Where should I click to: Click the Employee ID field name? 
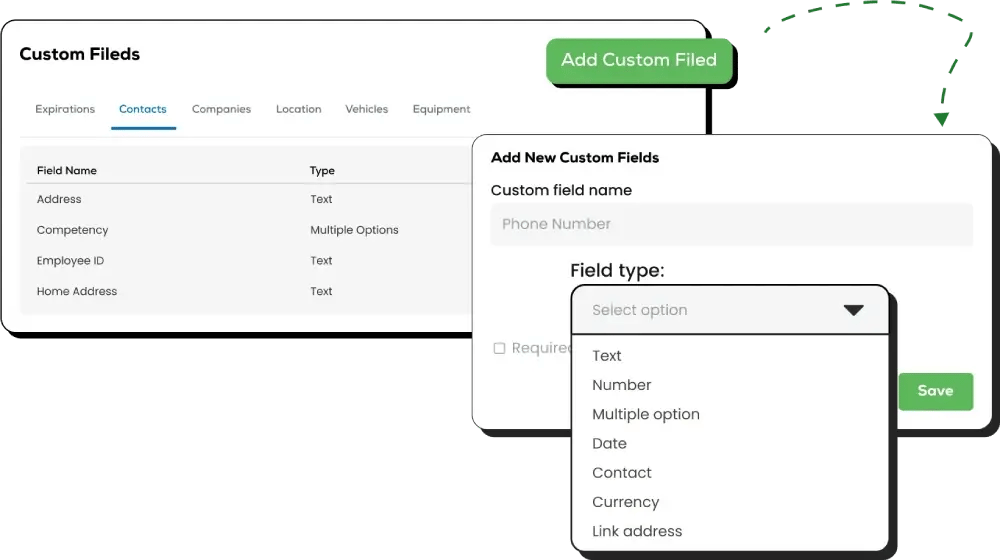coord(70,260)
